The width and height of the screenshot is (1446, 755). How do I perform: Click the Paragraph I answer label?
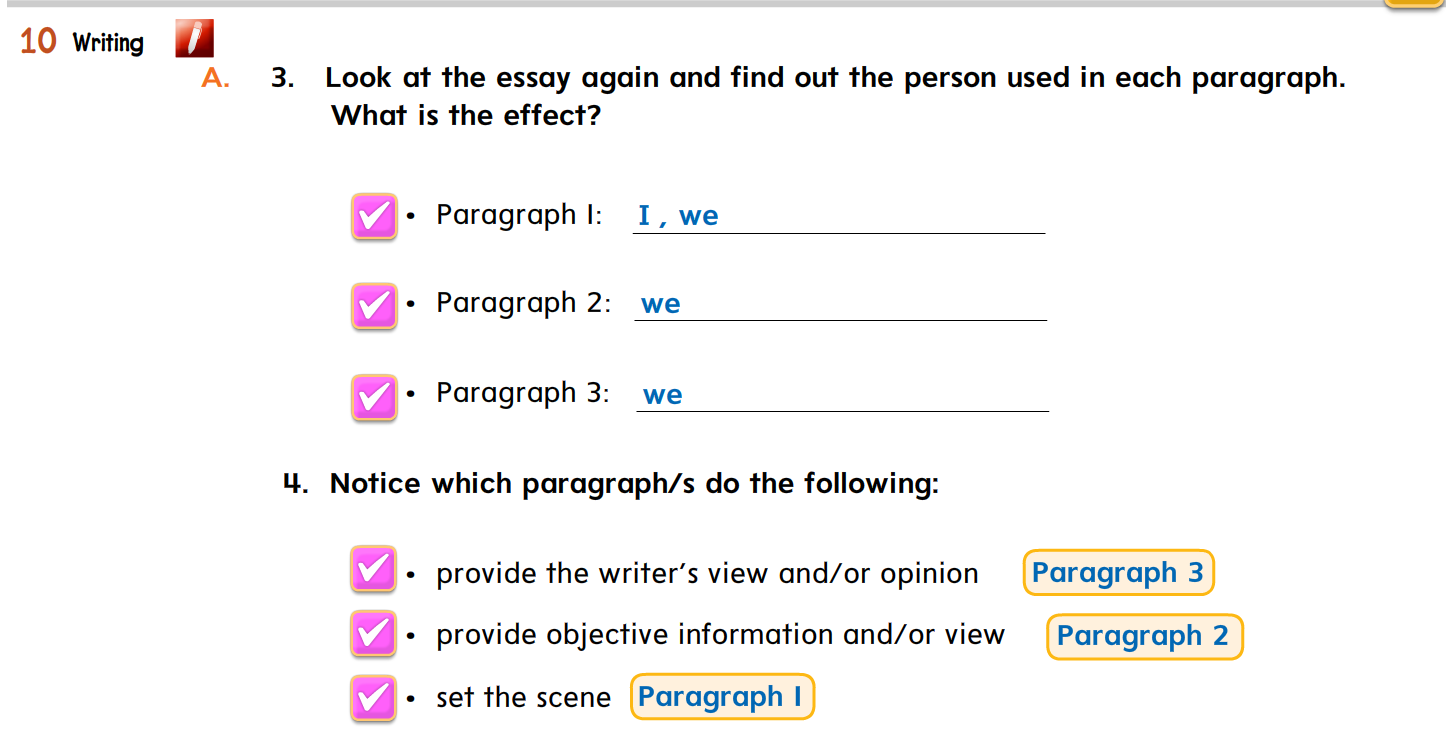(x=722, y=697)
